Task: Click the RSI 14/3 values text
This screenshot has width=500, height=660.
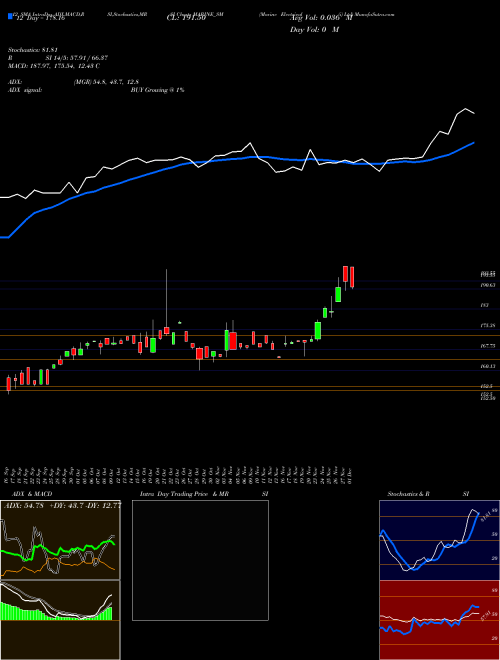Action: [x=77, y=58]
